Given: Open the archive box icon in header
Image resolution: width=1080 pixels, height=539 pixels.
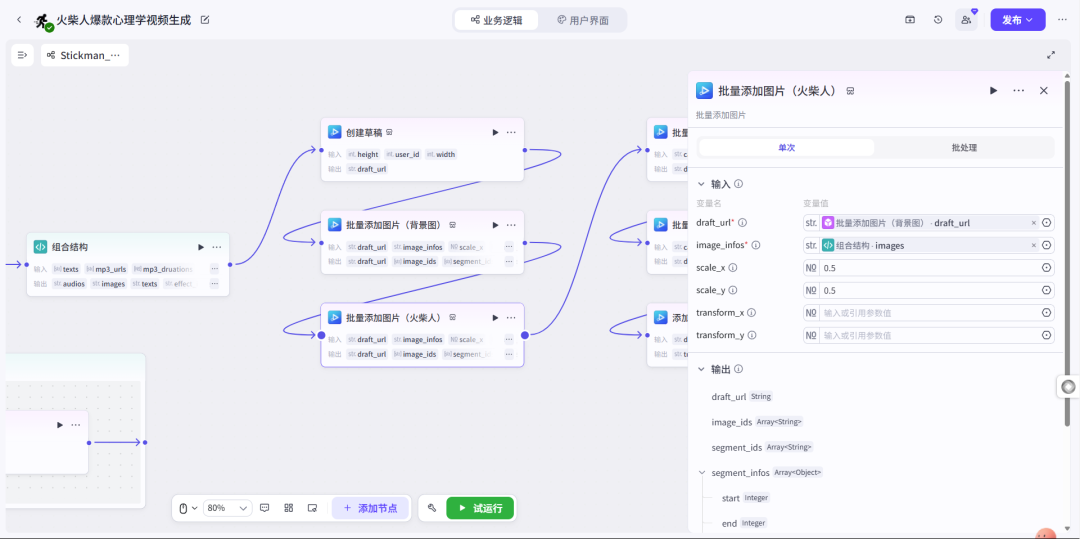Looking at the screenshot, I should (x=910, y=20).
